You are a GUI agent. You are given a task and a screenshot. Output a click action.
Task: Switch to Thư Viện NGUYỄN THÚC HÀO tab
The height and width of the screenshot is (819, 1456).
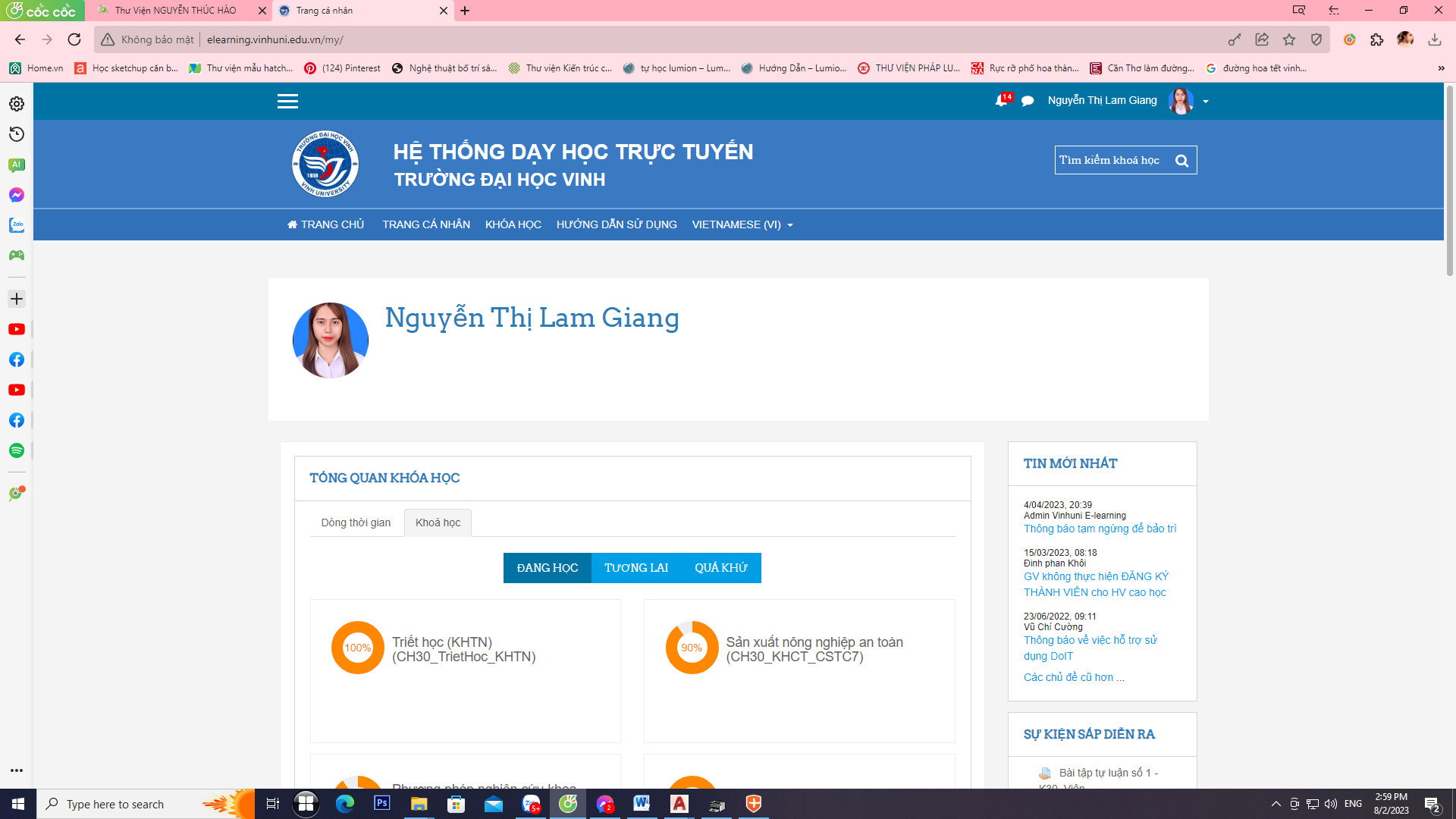pos(176,11)
